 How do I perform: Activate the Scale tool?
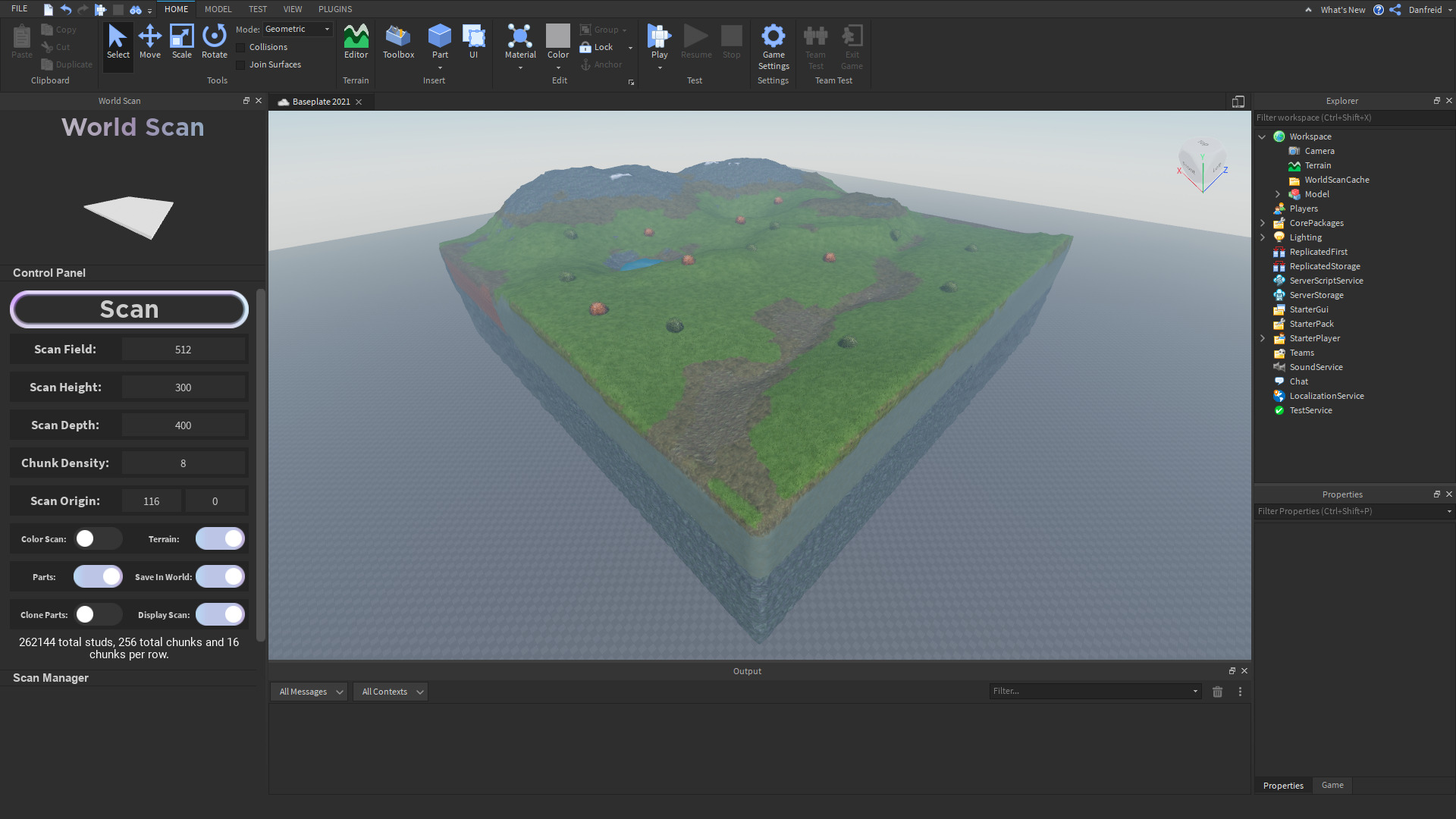pos(181,41)
